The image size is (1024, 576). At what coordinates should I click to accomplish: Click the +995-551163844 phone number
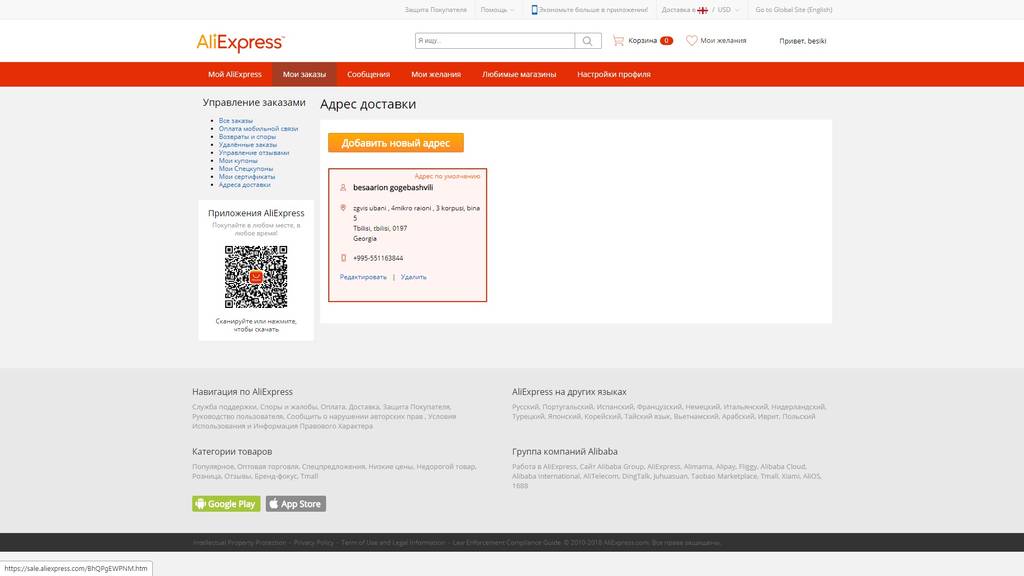pyautogui.click(x=378, y=258)
